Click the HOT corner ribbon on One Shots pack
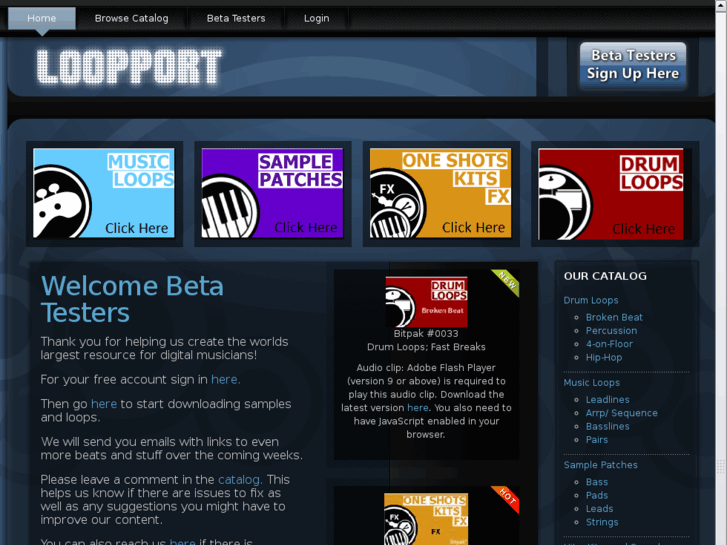This screenshot has width=727, height=545. pyautogui.click(x=506, y=499)
